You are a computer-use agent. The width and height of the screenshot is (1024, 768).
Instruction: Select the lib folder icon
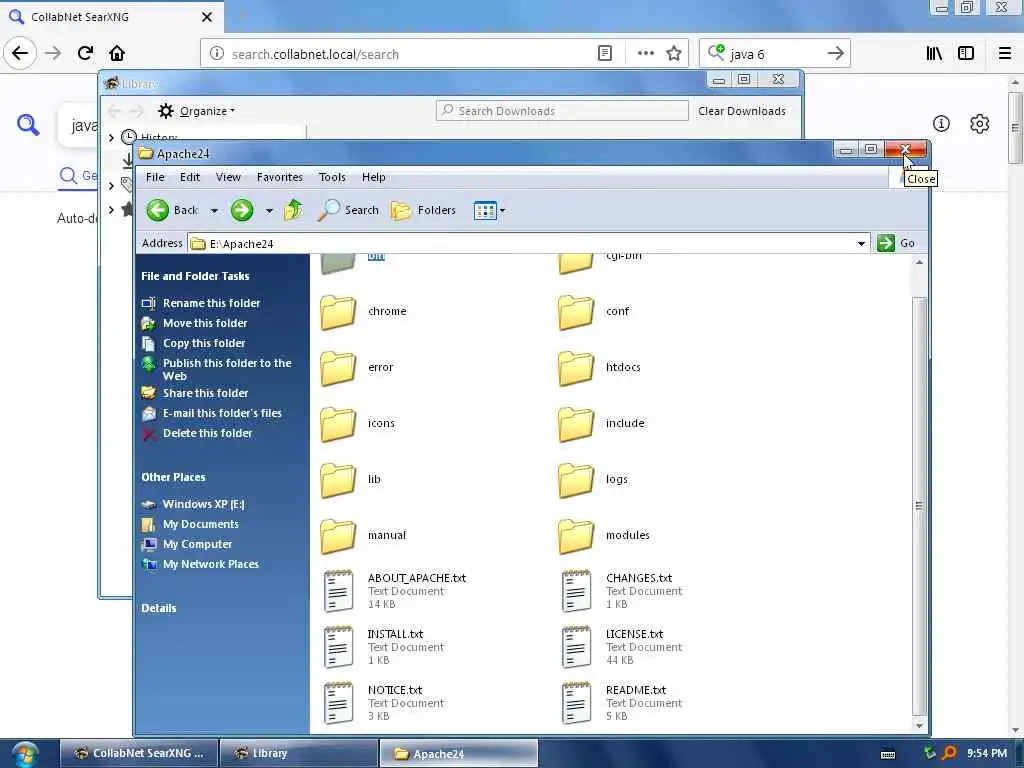point(338,481)
